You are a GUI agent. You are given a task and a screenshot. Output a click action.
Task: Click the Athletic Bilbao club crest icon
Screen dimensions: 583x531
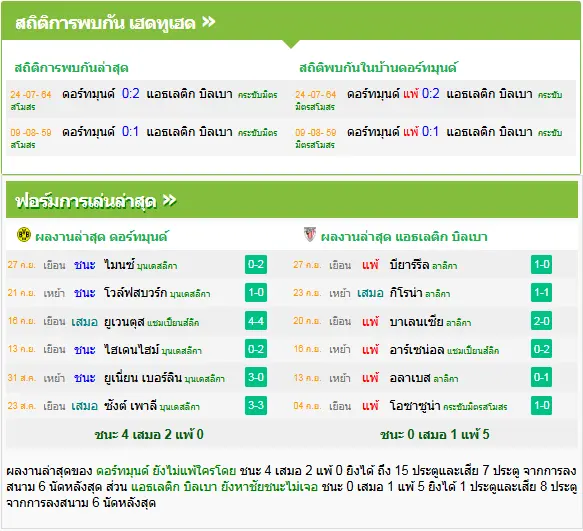(x=310, y=235)
